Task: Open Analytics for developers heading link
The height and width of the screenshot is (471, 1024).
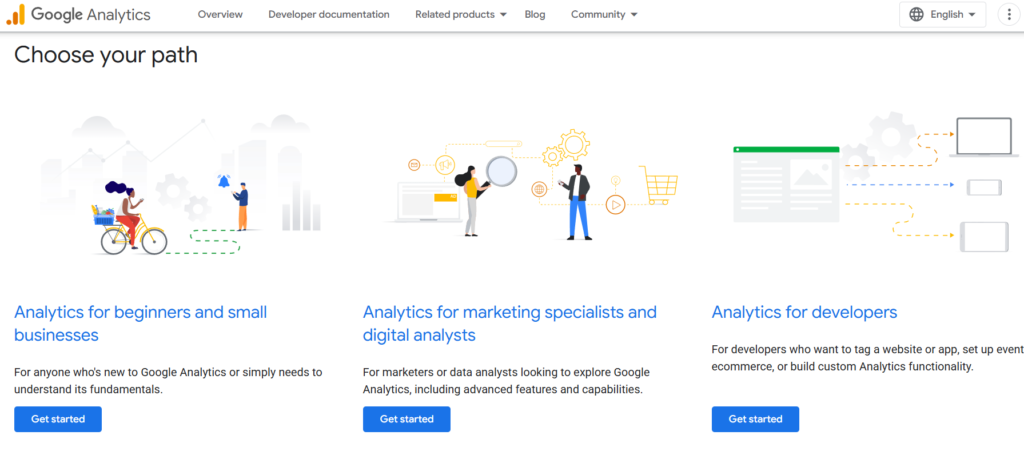Action: 804,312
